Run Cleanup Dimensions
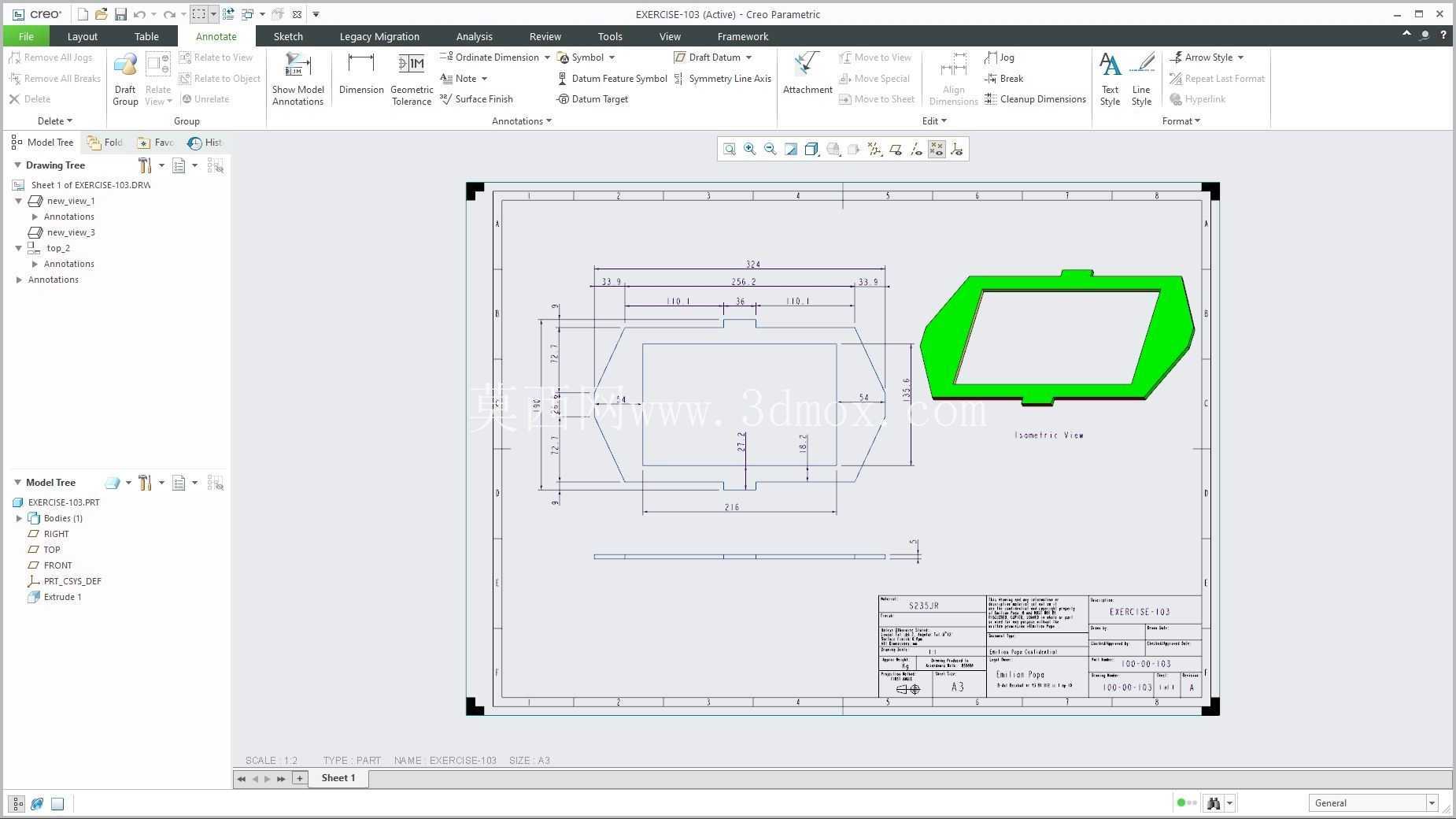1456x819 pixels. 1035,99
